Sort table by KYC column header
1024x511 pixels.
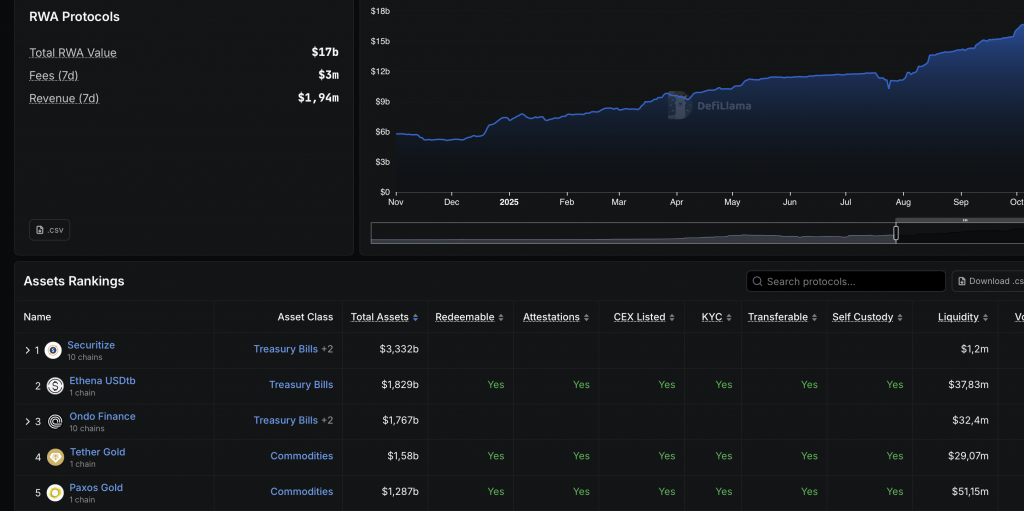click(712, 317)
